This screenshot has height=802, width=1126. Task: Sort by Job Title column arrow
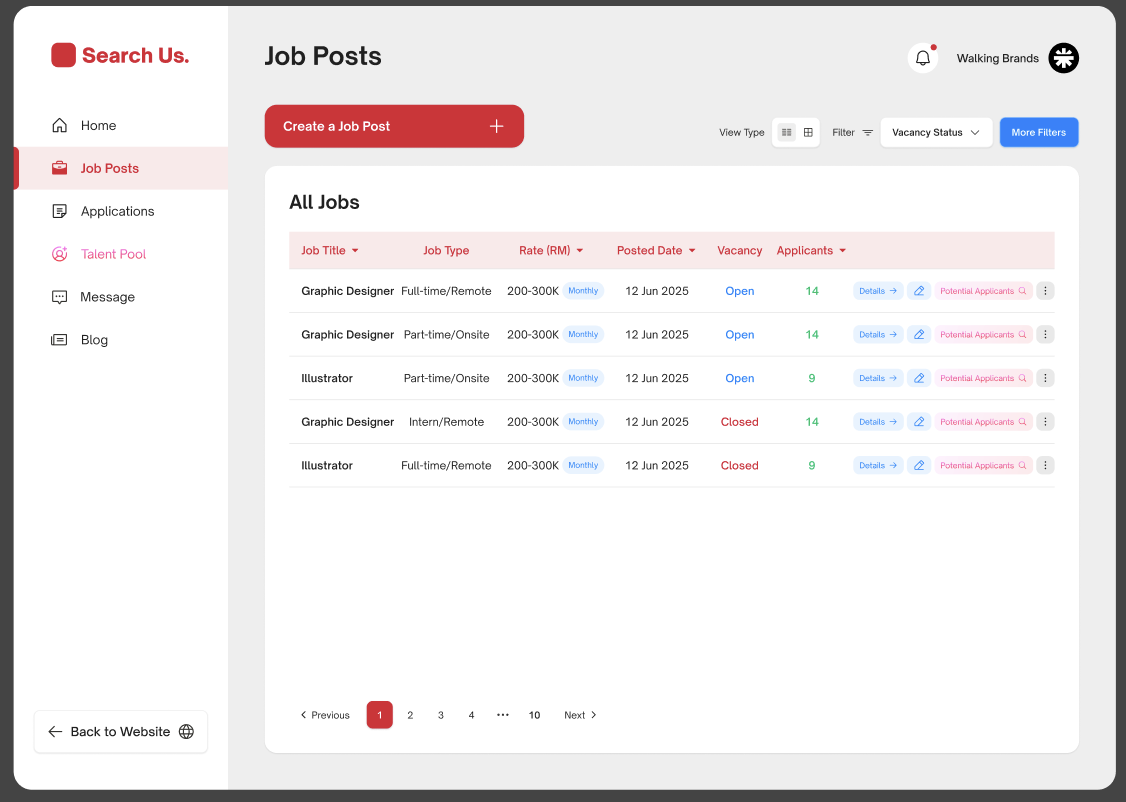tap(355, 251)
